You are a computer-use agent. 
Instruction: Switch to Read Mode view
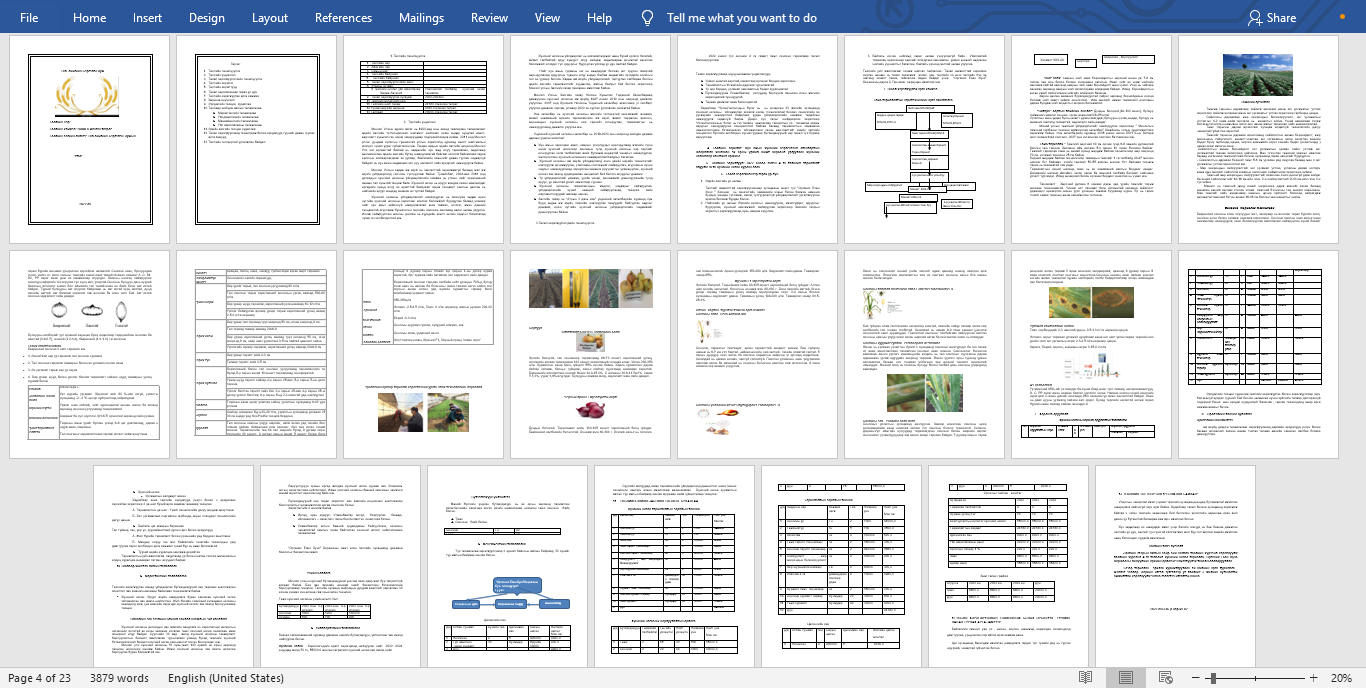tap(1085, 678)
